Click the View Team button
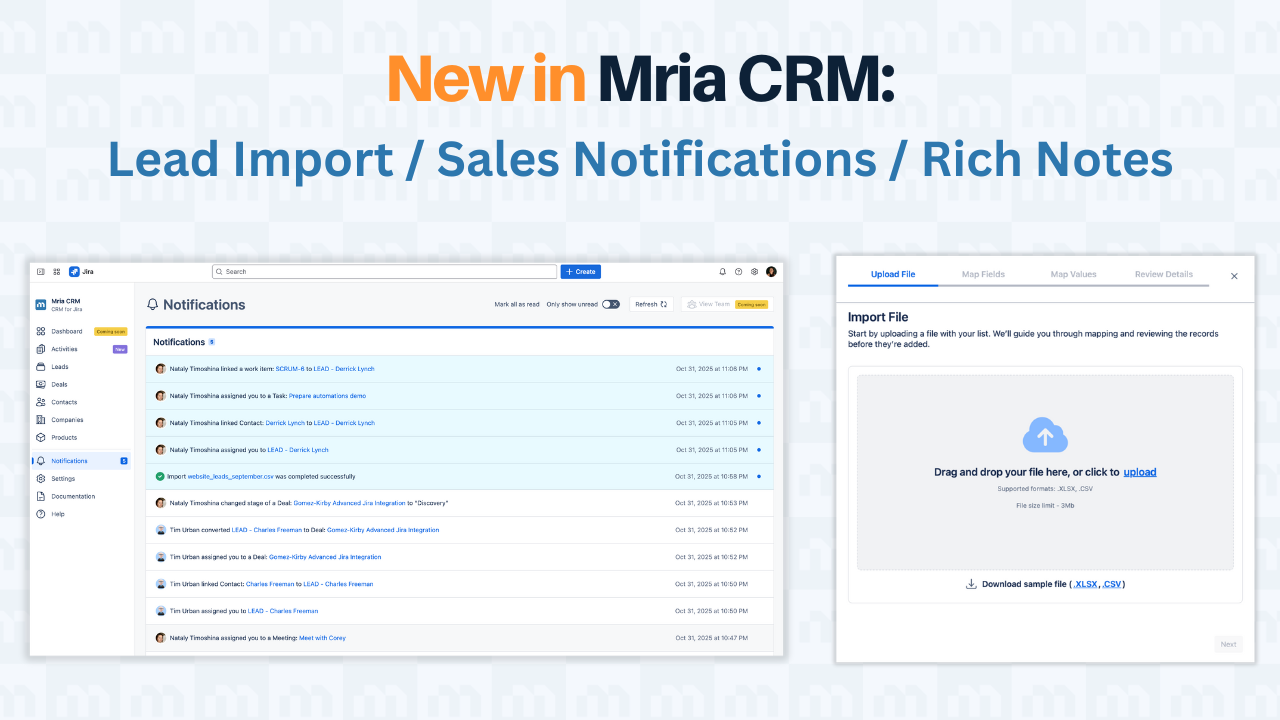The width and height of the screenshot is (1280, 720). 726,304
